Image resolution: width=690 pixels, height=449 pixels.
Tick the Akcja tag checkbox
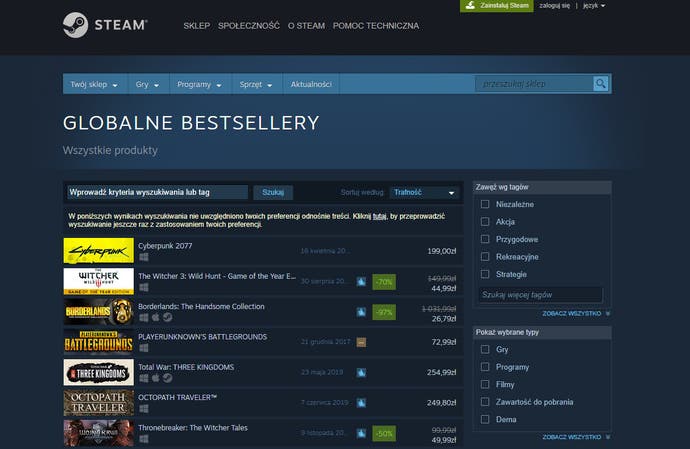[485, 222]
